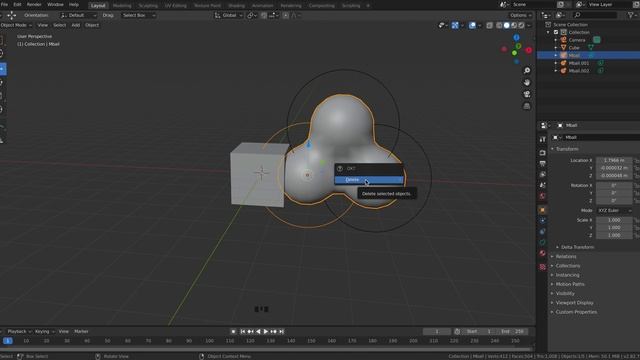Open the Edit menu

click(x=17, y=4)
